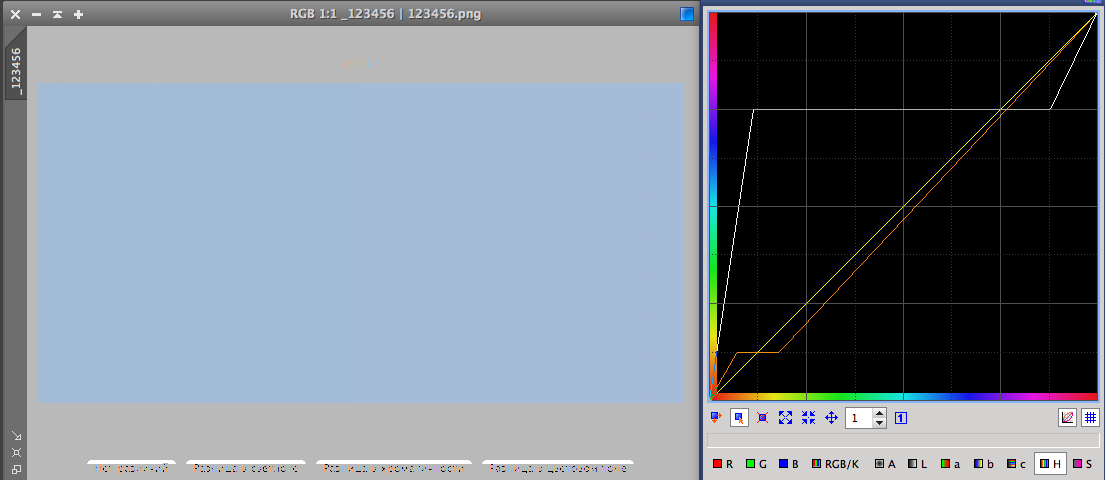Click the blue square icon in image title bar
The image size is (1105, 480).
[686, 13]
